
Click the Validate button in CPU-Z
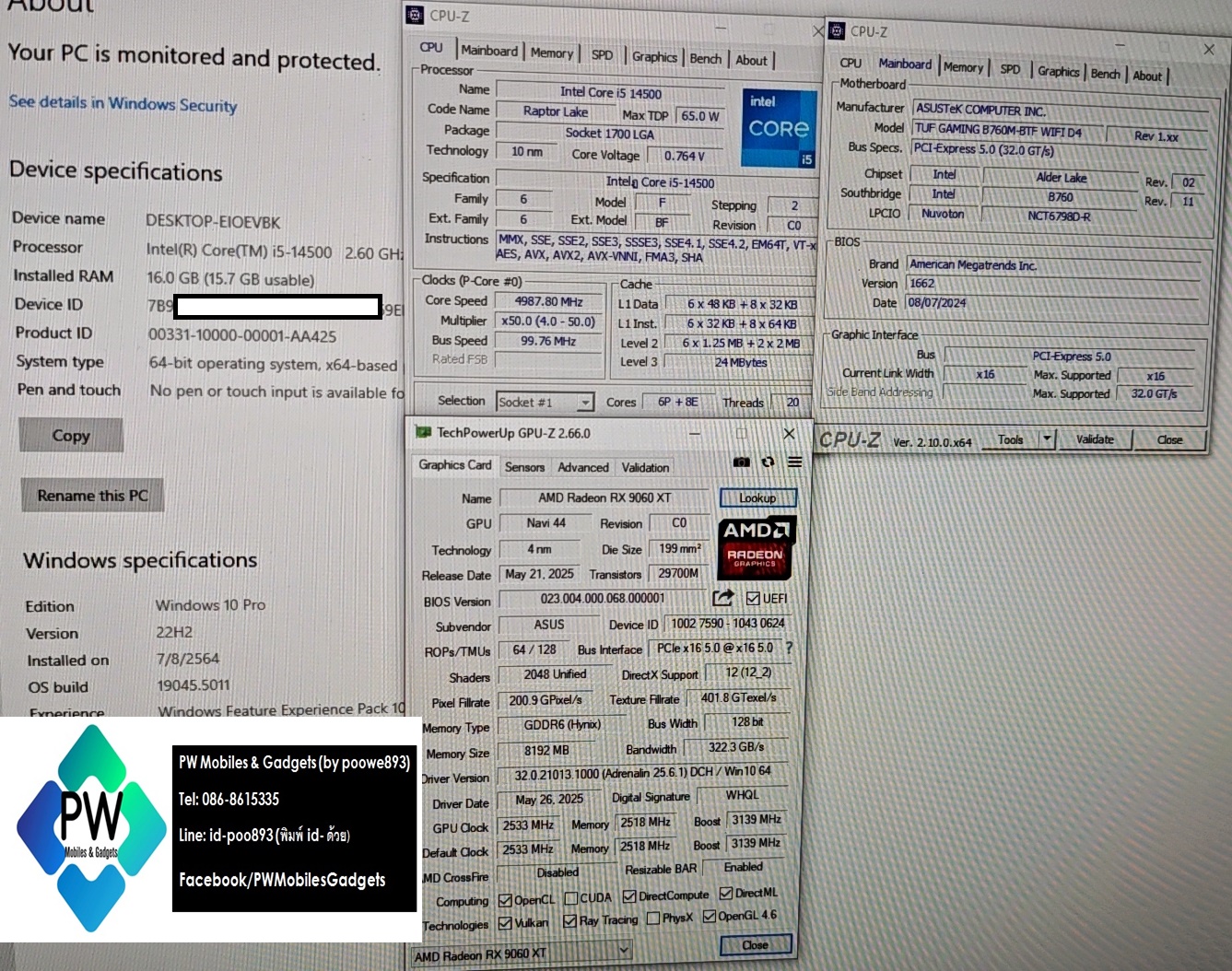(1095, 439)
